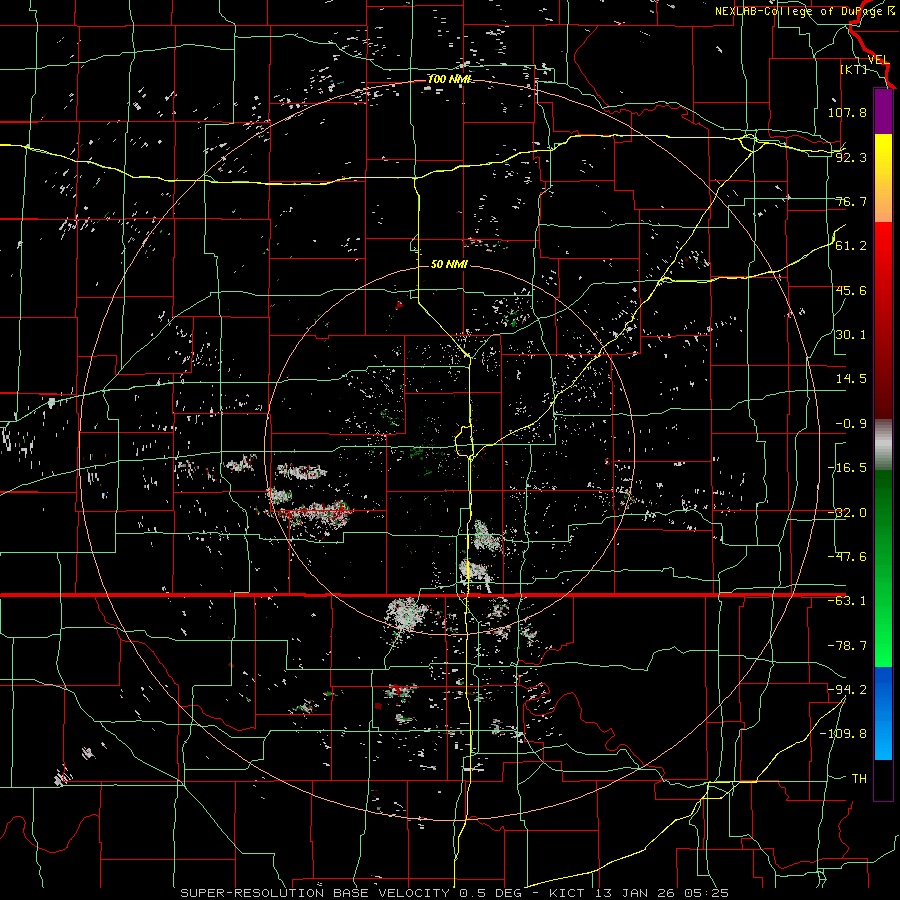Click the 50 NMI range ring label
The width and height of the screenshot is (900, 900).
click(449, 264)
